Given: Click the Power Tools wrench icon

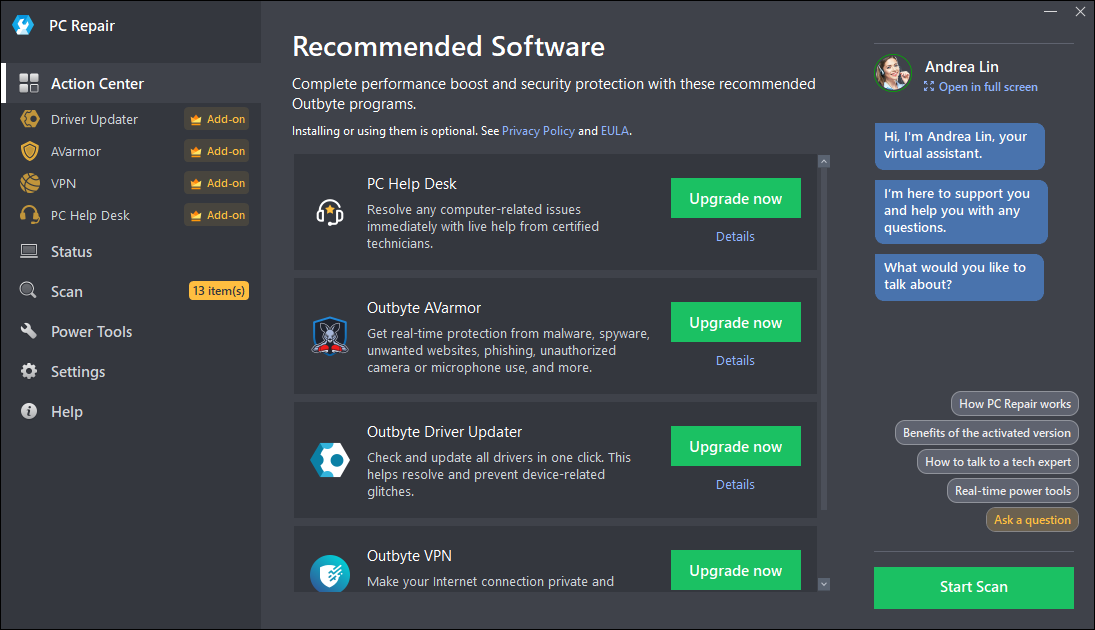Looking at the screenshot, I should point(29,331).
